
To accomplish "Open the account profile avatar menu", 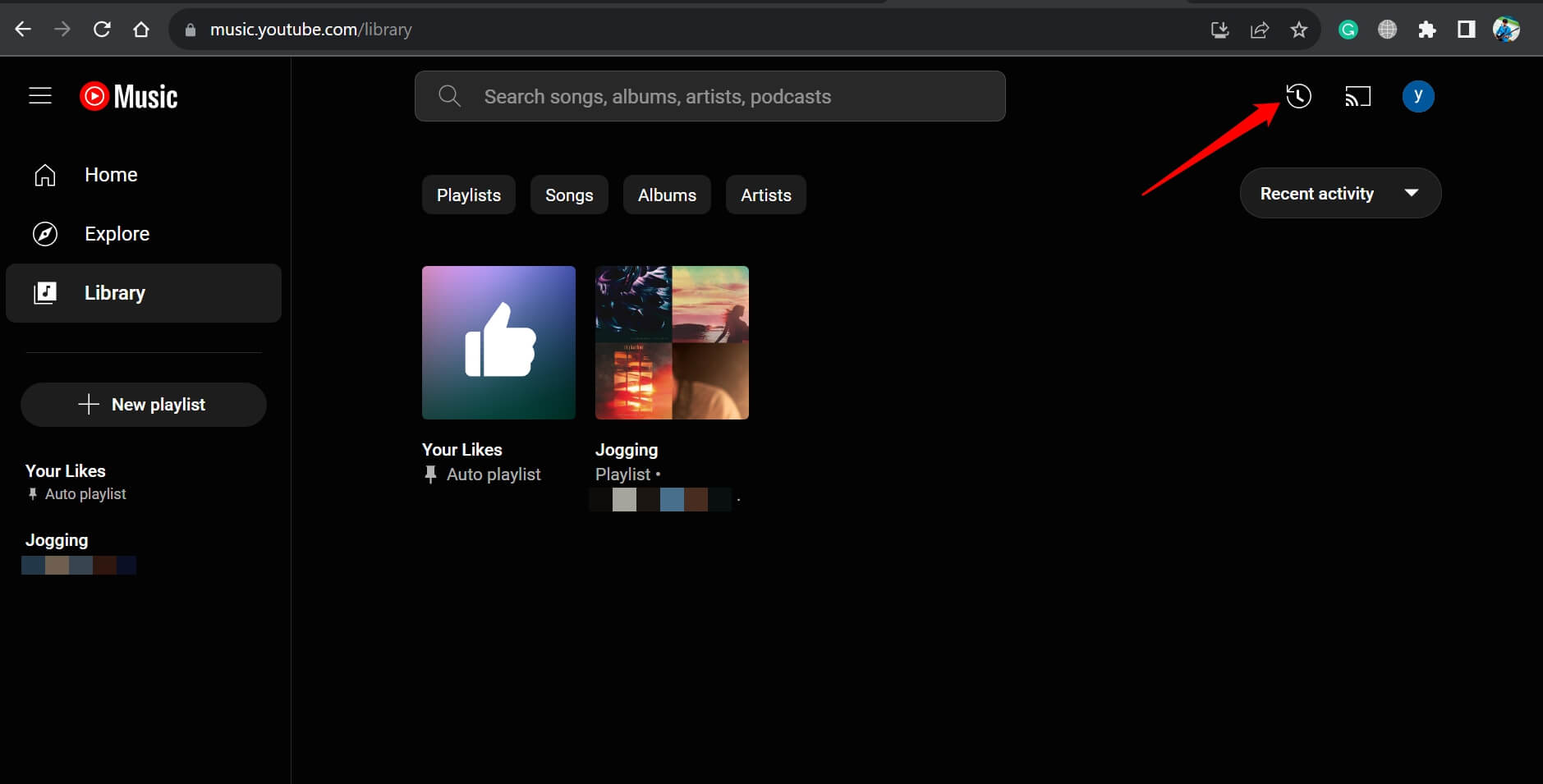I will click(1418, 95).
